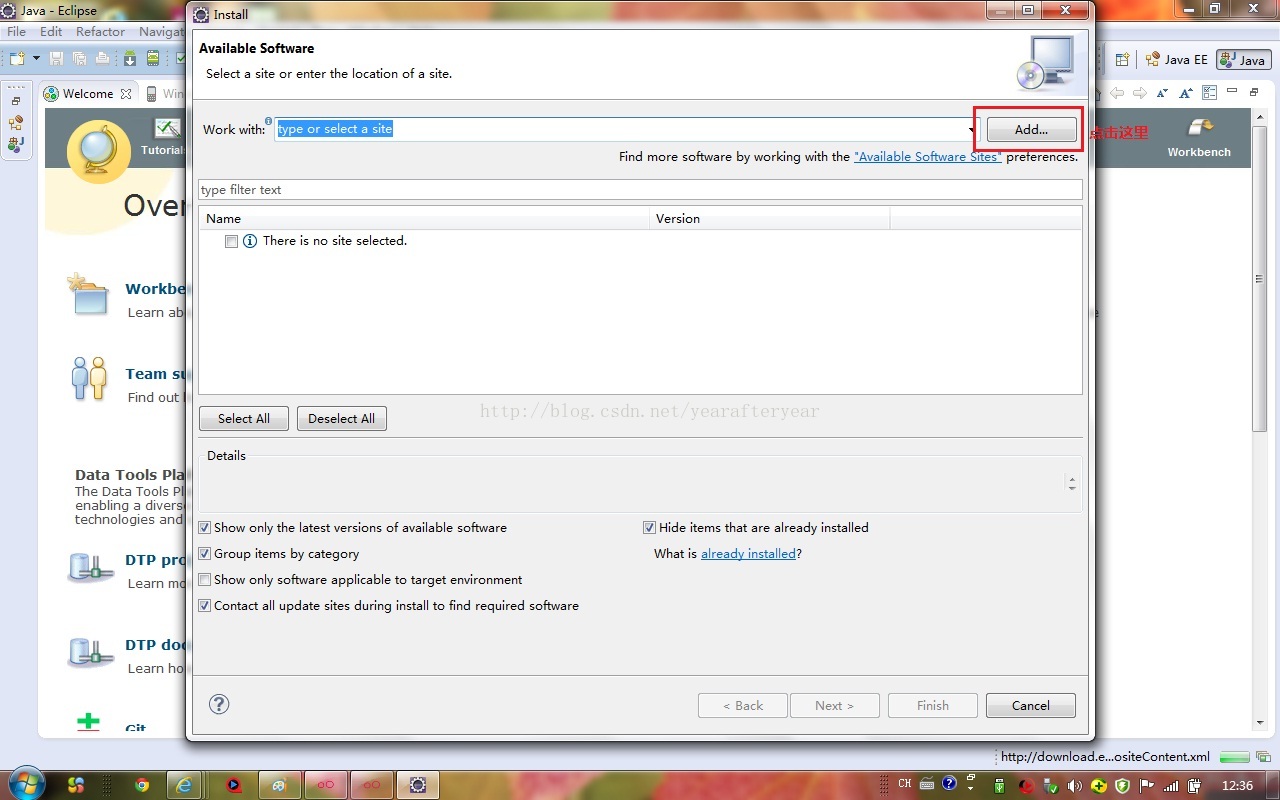1280x800 pixels.
Task: Open the Windows Start button
Action: point(25,784)
